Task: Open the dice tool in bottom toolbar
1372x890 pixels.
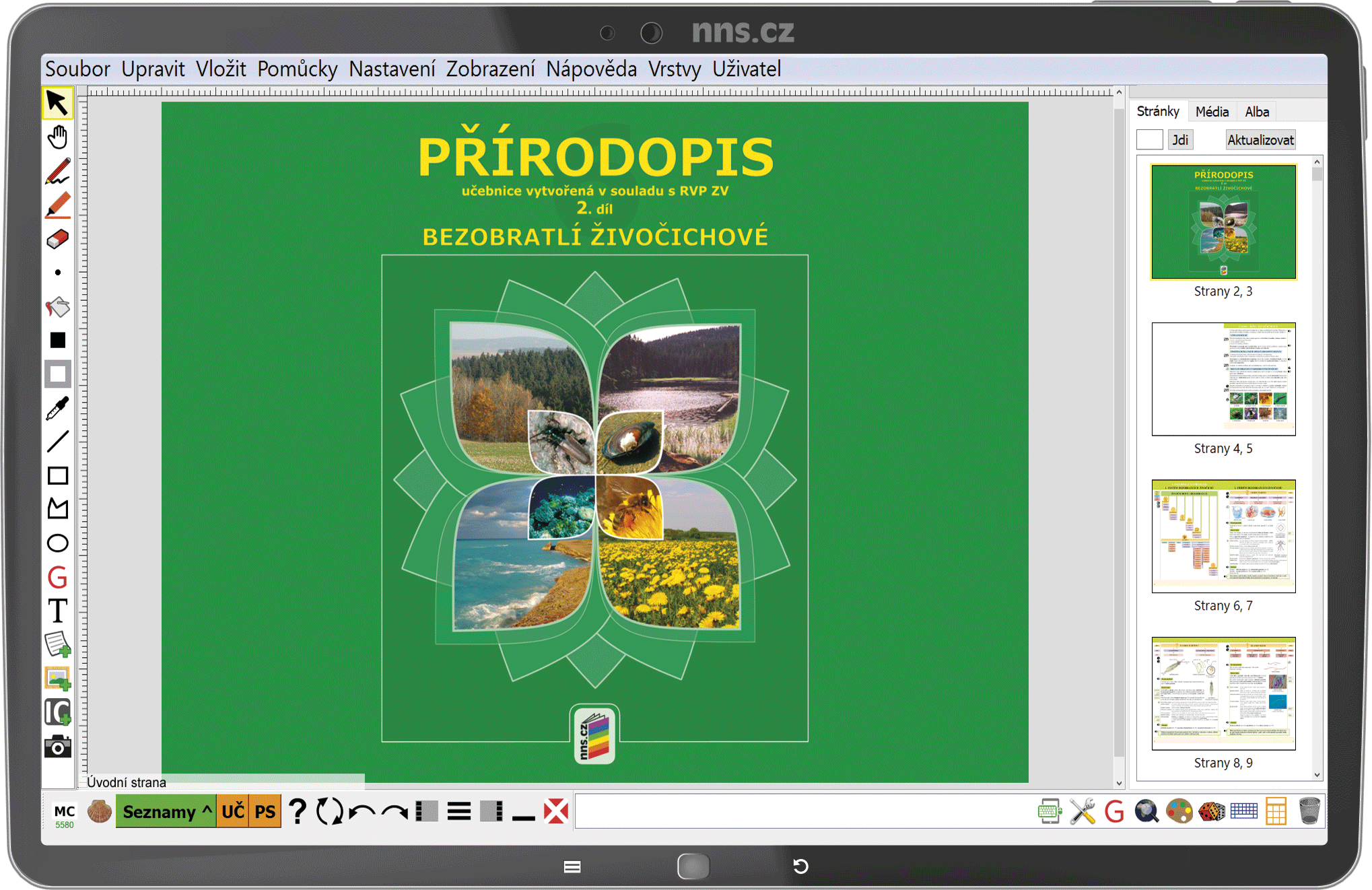Action: pos(1211,811)
